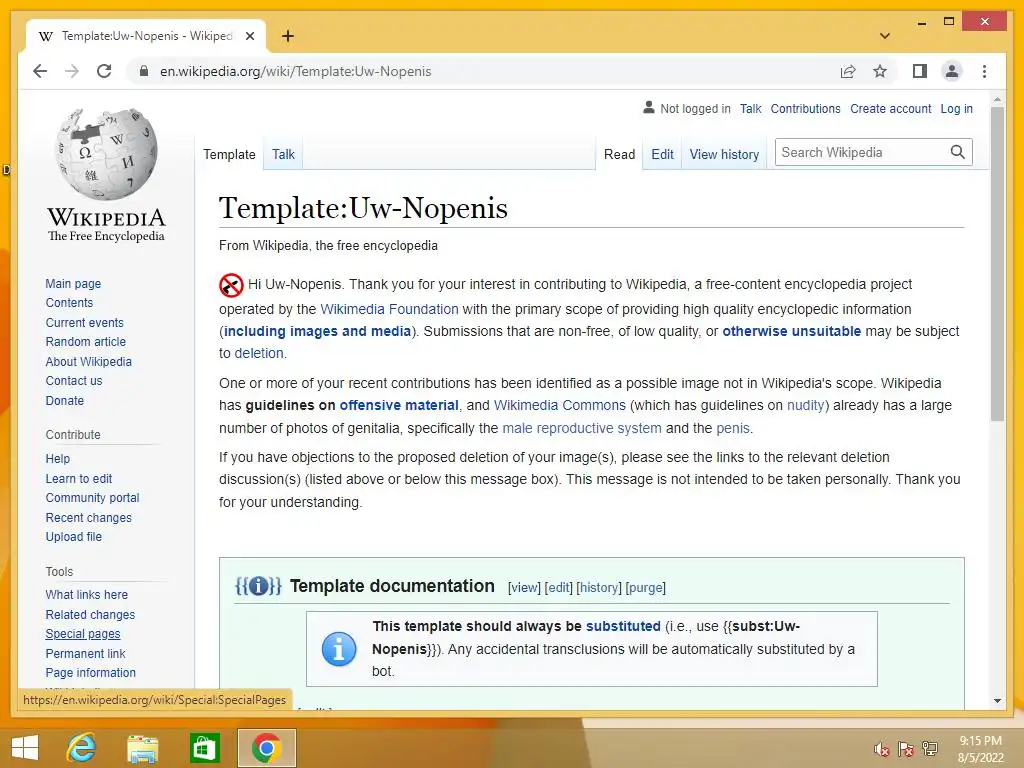Open Recent changes link
This screenshot has height=768, width=1024.
(x=88, y=517)
